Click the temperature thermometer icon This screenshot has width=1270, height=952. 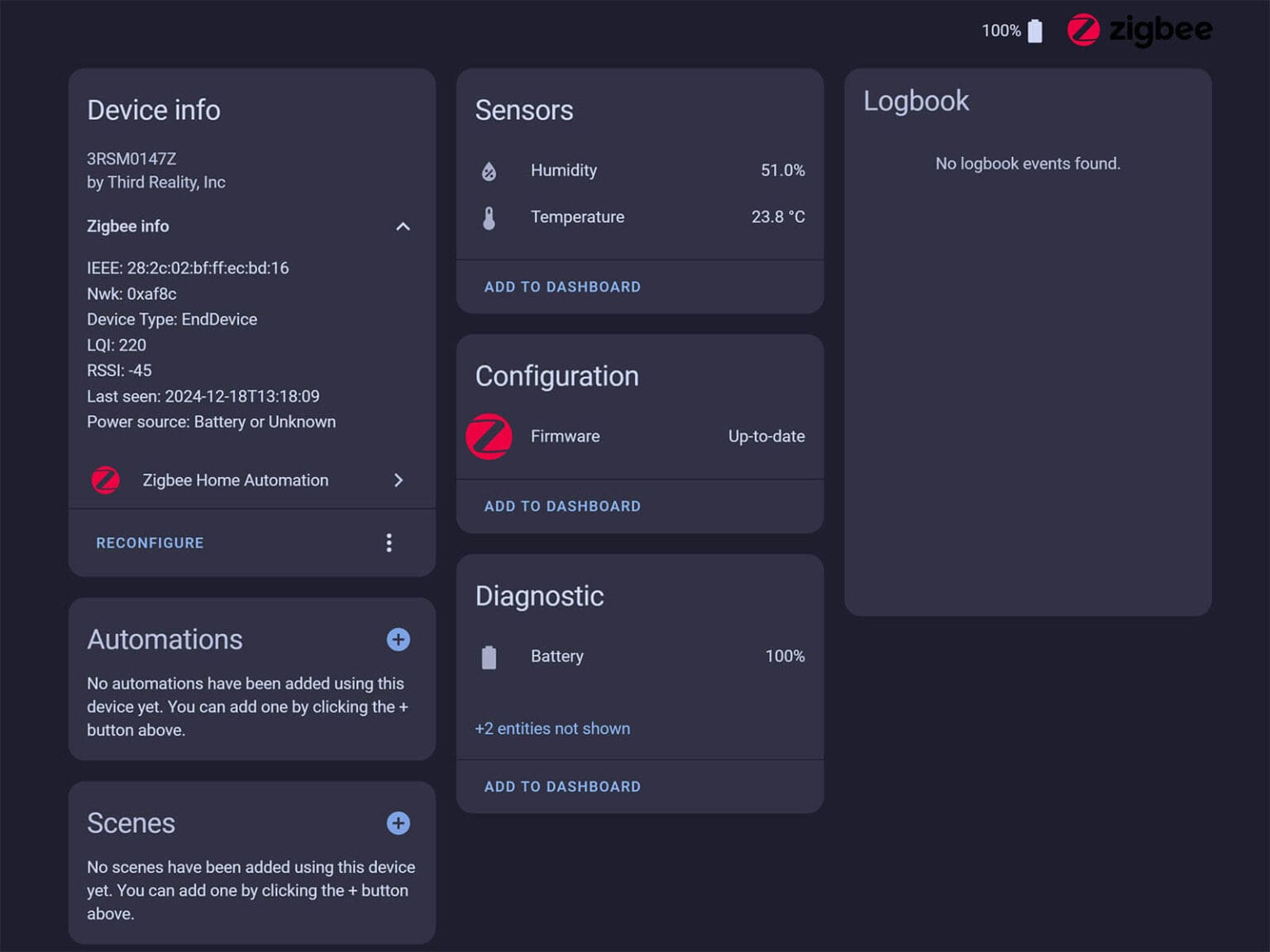(x=489, y=218)
